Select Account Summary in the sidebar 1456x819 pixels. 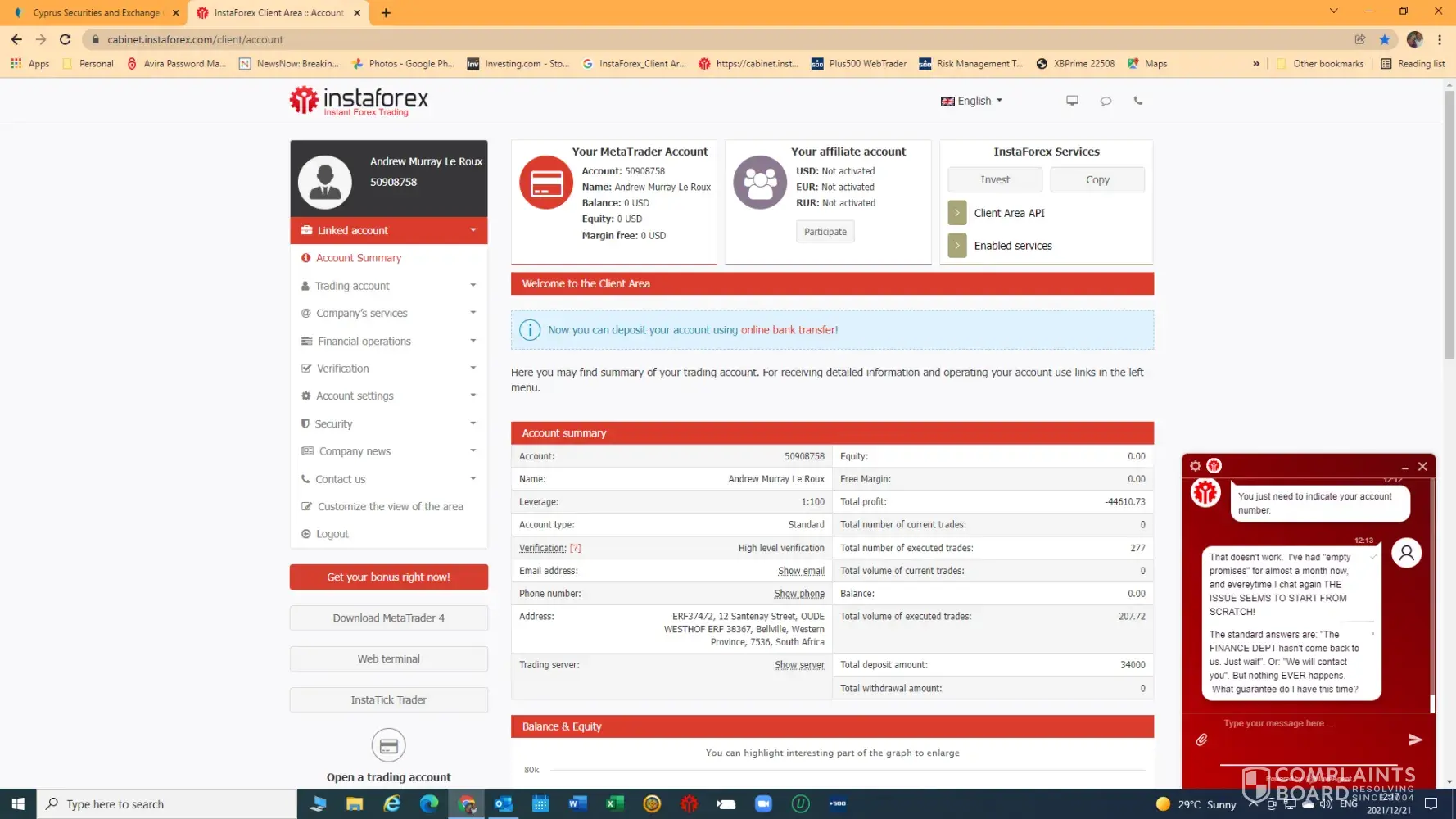359,258
